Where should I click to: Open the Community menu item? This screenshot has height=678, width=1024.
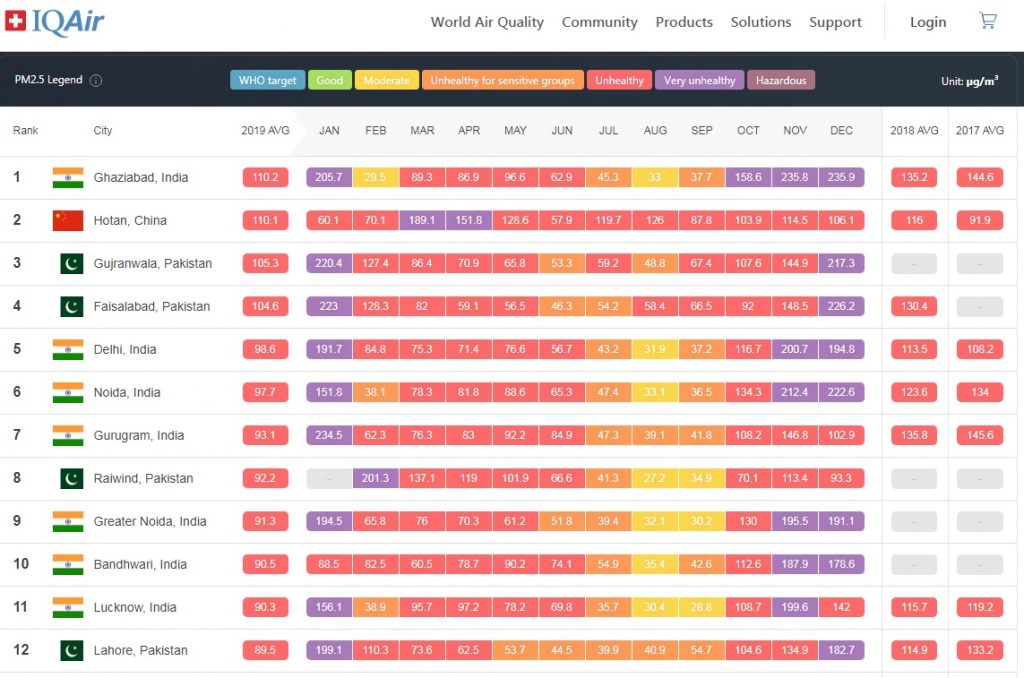600,22
